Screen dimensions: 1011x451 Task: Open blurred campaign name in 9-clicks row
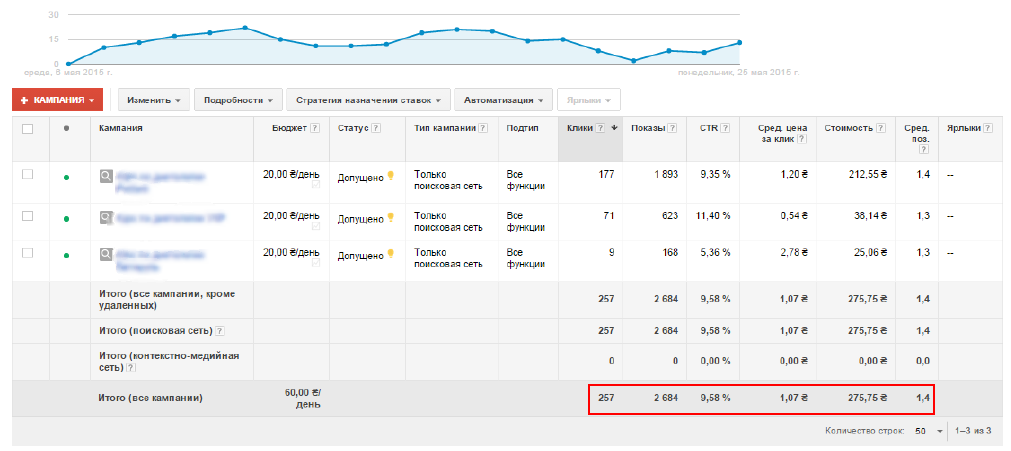161,260
